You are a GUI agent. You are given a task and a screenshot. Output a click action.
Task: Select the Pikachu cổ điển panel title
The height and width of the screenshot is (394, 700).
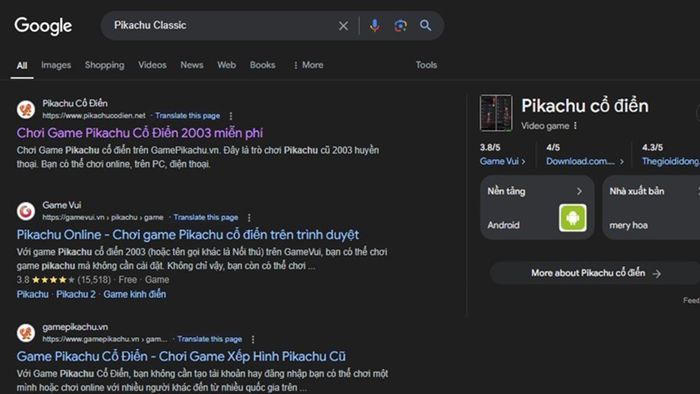[585, 106]
